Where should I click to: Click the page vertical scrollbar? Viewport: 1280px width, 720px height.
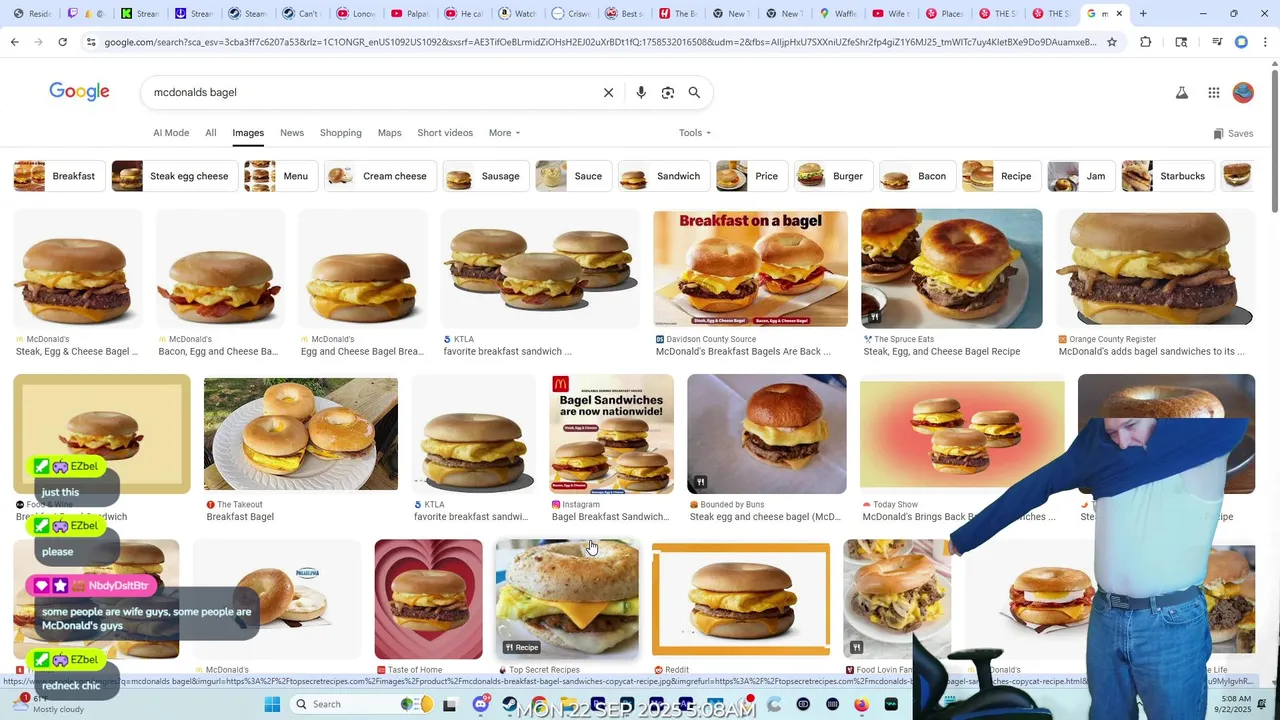point(1274,140)
